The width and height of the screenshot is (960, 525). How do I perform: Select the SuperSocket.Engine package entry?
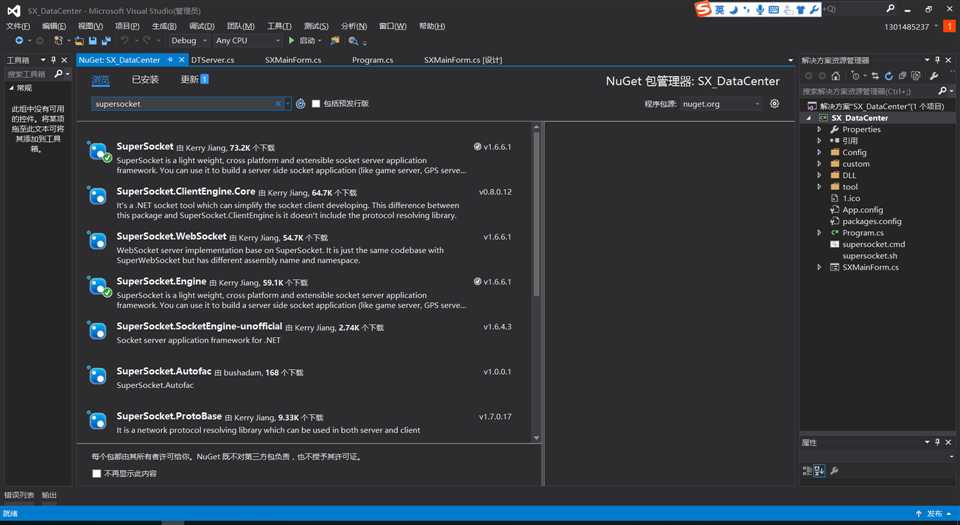click(x=307, y=293)
